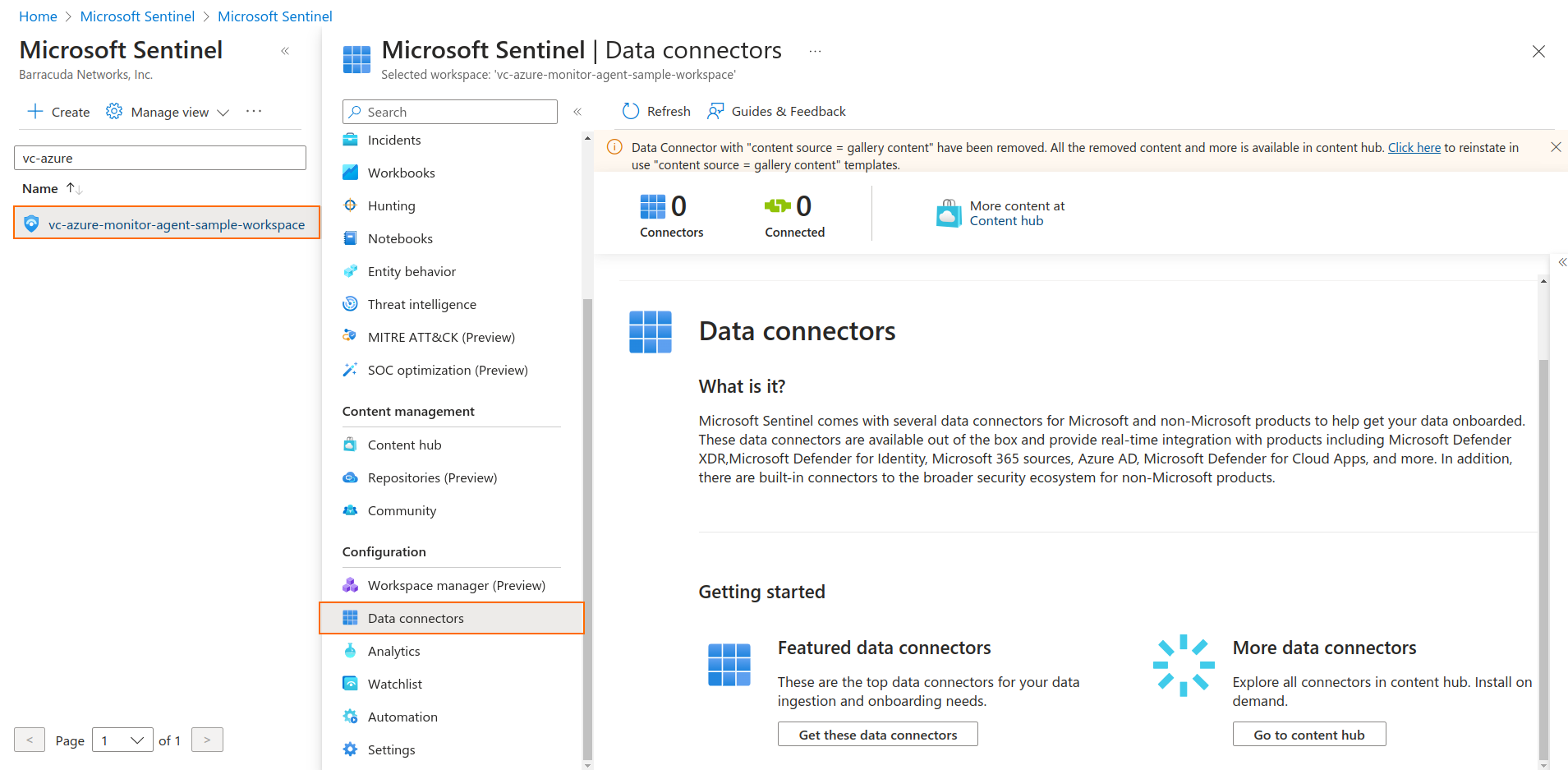Viewport: 1568px width, 770px height.
Task: Sort workspaces by Name column
Action: (x=40, y=188)
